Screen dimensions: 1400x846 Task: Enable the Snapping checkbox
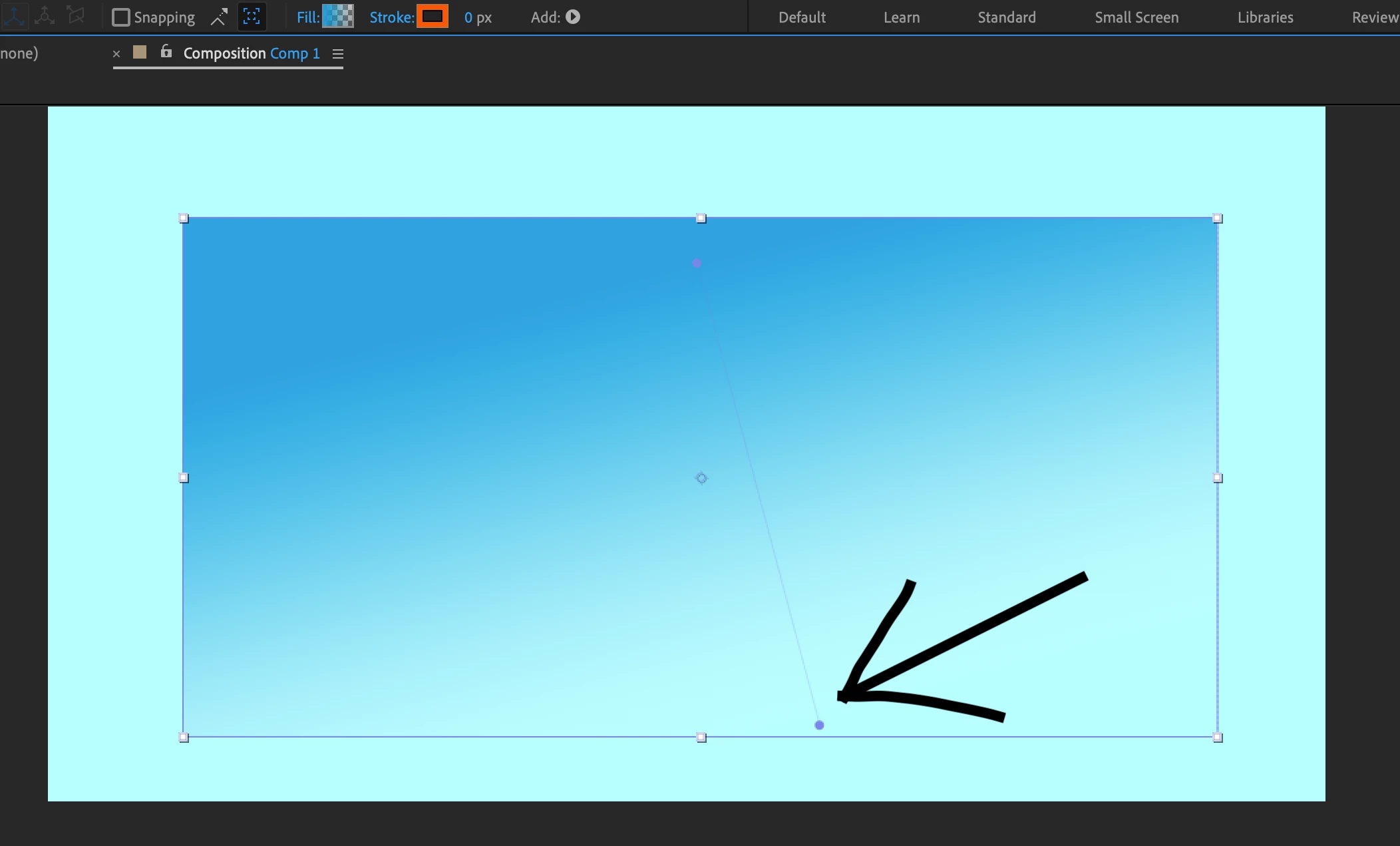tap(120, 17)
